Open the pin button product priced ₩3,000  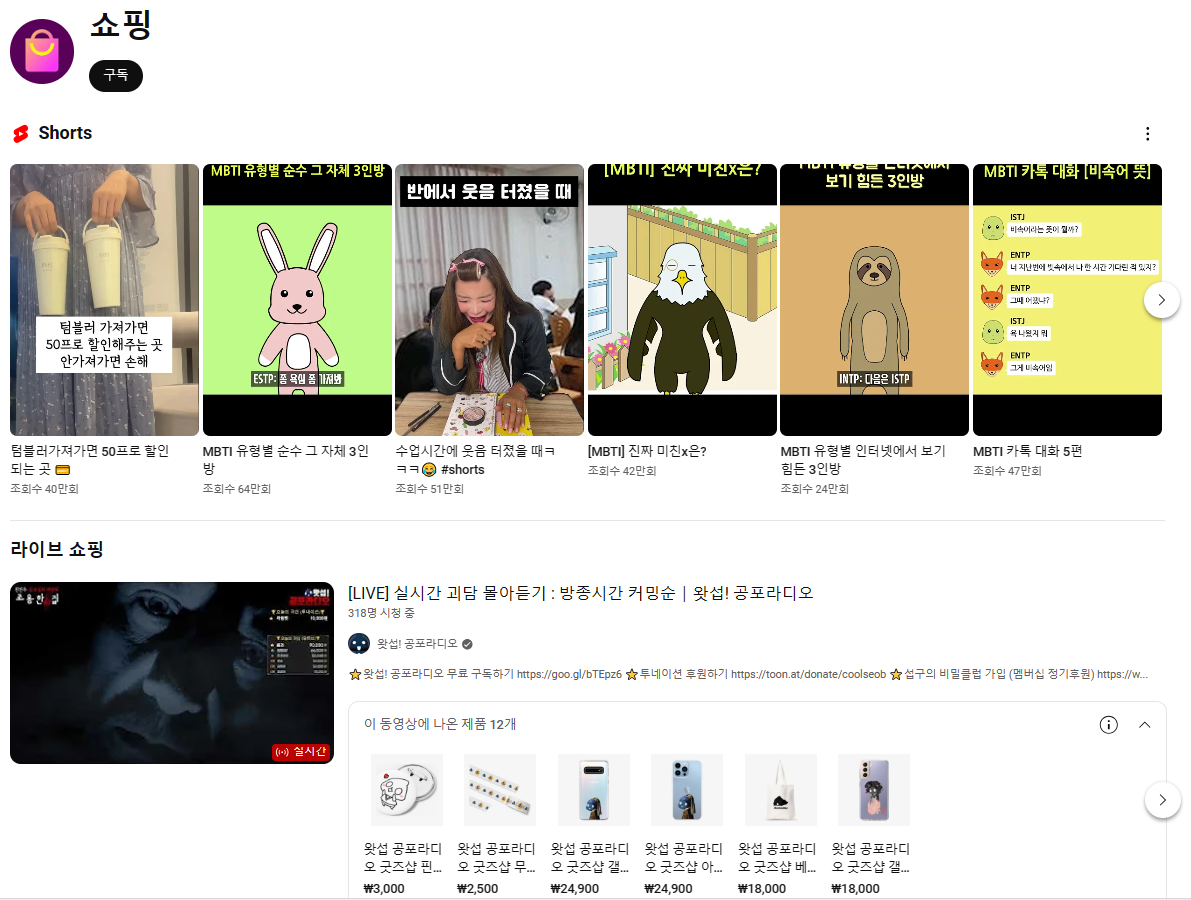[x=406, y=790]
